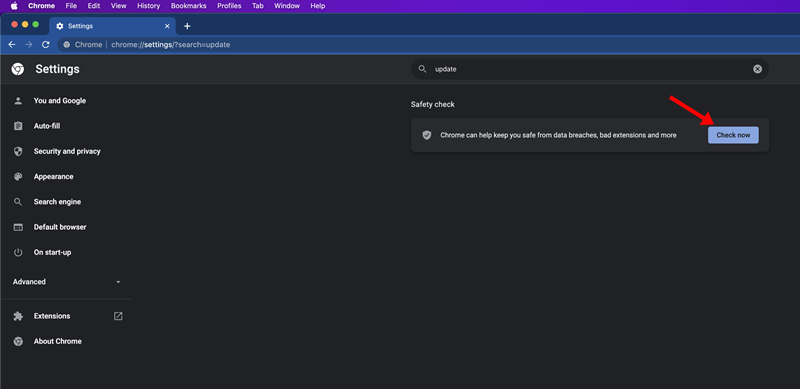Open Extensions via the puzzle piece icon
The height and width of the screenshot is (389, 800).
tap(18, 316)
